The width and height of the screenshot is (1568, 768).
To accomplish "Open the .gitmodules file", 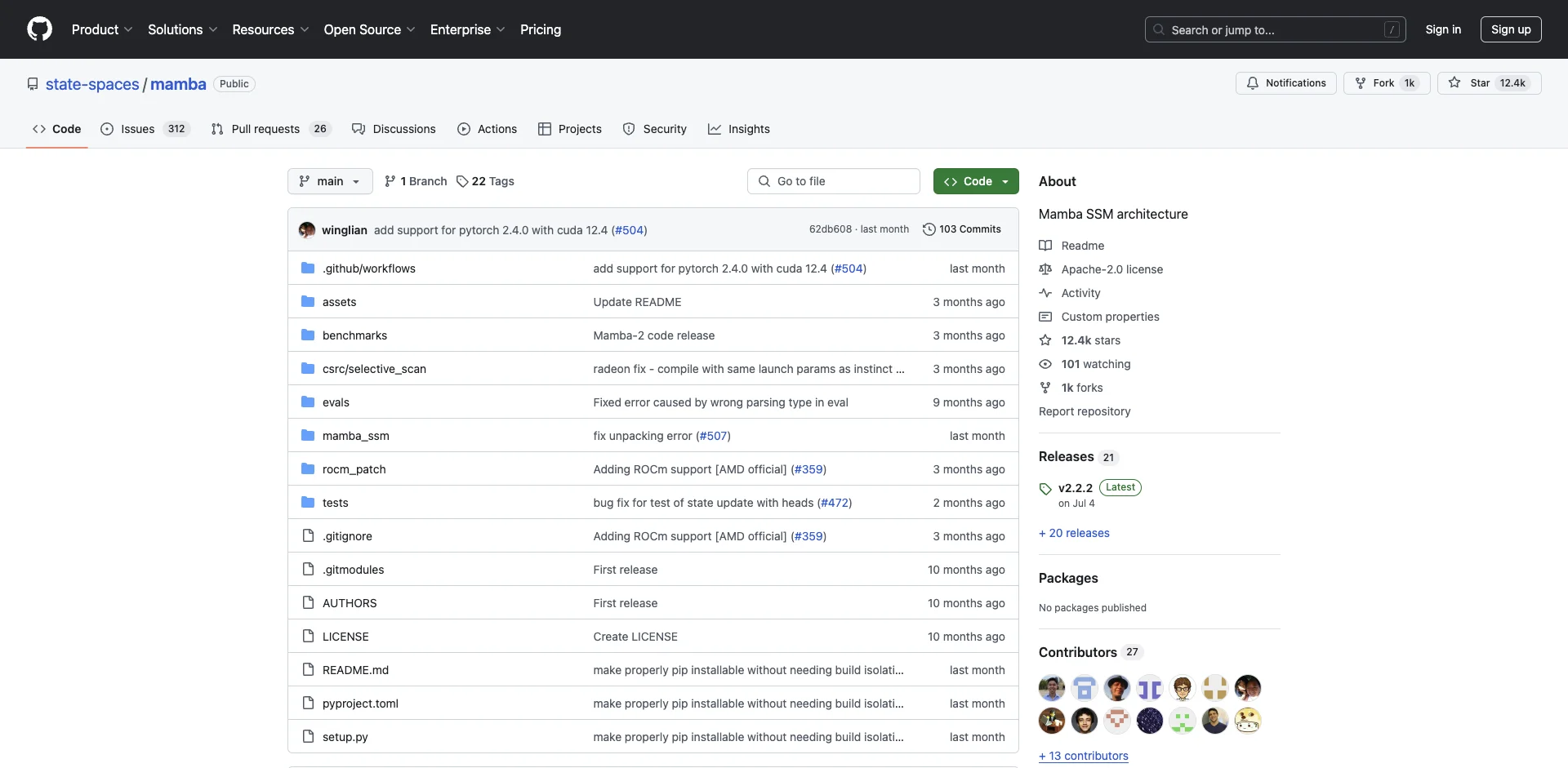I will click(x=353, y=570).
